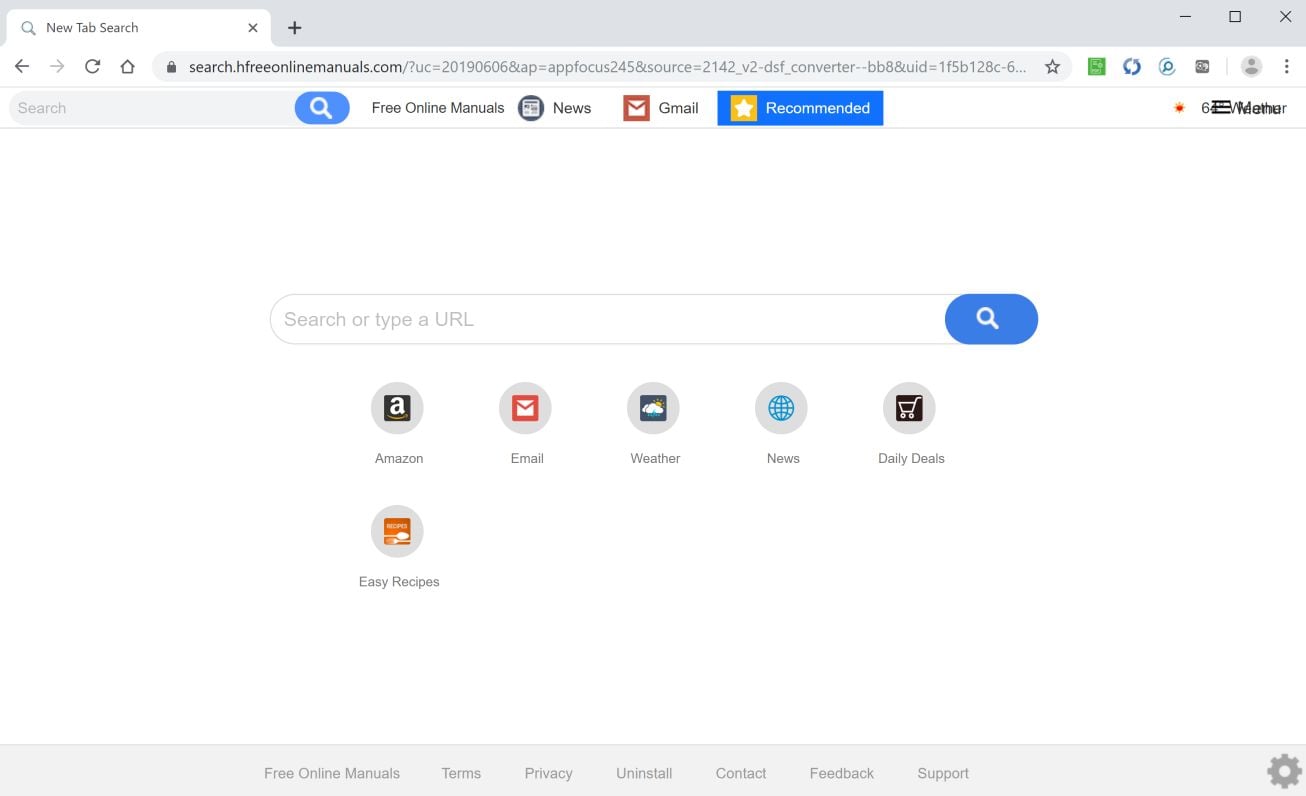Click the browser address bar URL
This screenshot has width=1306, height=796.
pyautogui.click(x=608, y=67)
